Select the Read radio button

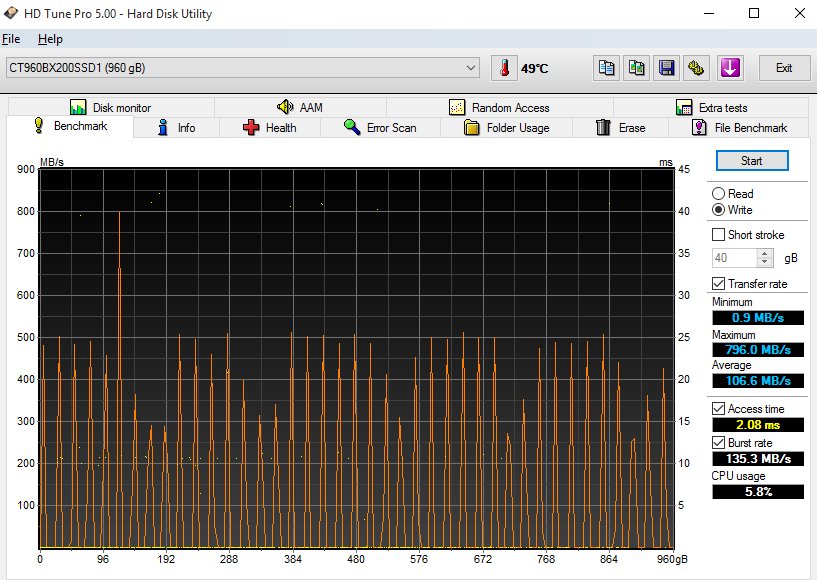click(718, 194)
